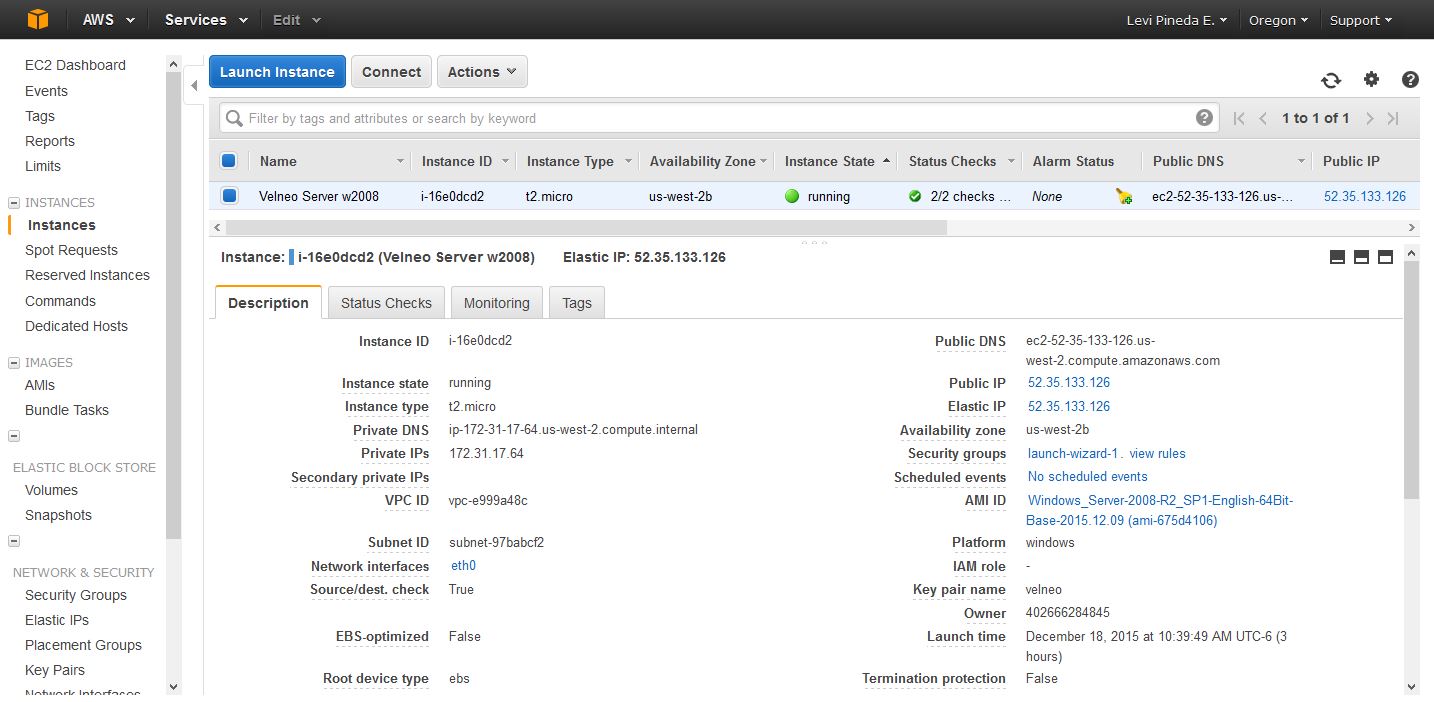This screenshot has width=1434, height=702.
Task: Click the green running state indicator
Action: pyautogui.click(x=792, y=196)
